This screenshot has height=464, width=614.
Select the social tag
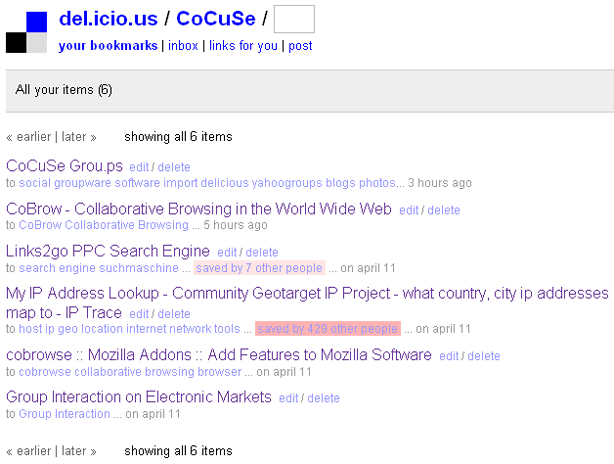point(35,183)
